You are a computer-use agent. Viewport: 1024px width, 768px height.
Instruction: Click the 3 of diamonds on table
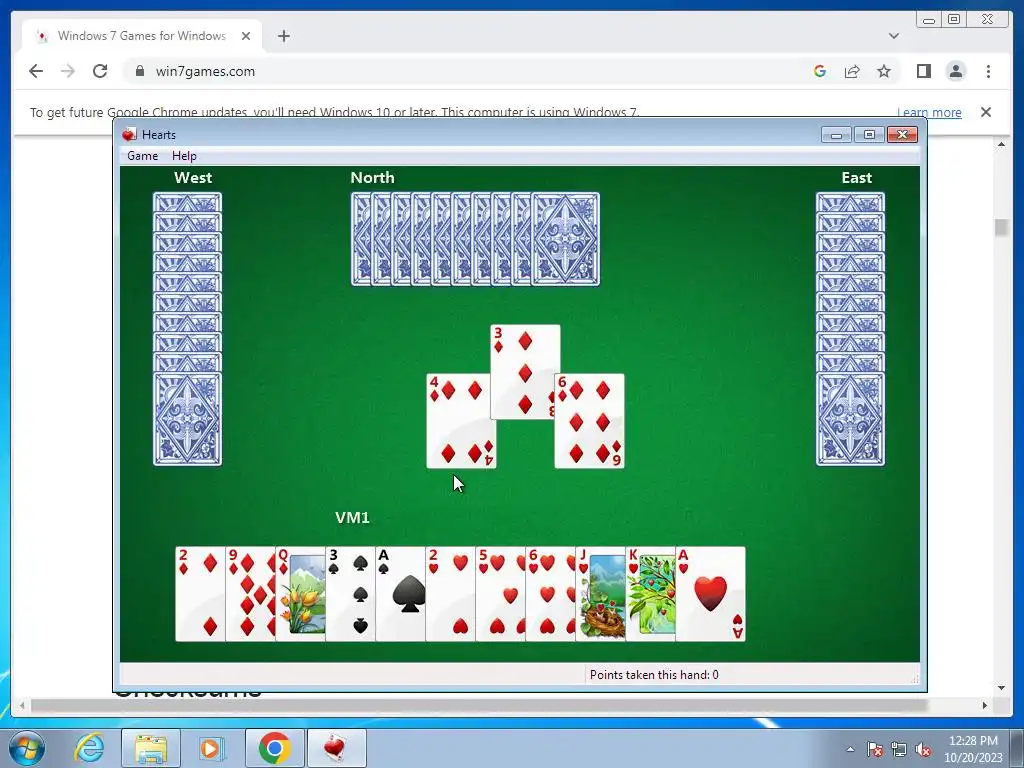[x=525, y=372]
